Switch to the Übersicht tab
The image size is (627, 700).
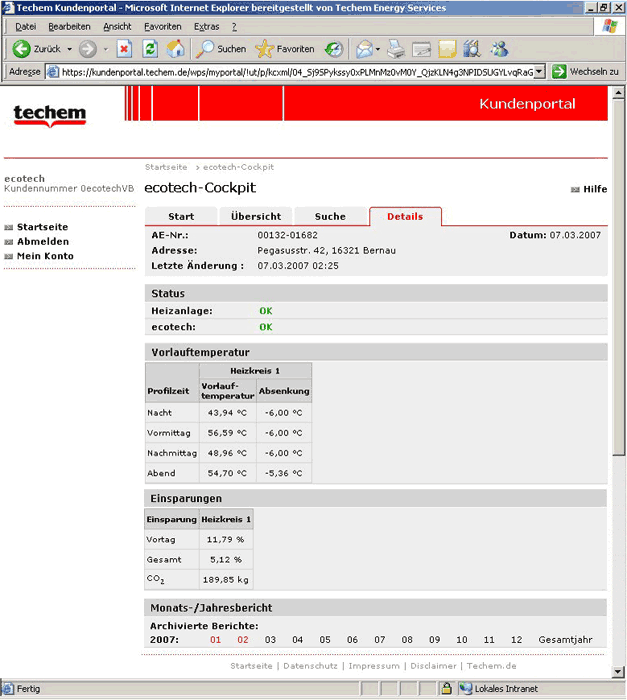256,217
